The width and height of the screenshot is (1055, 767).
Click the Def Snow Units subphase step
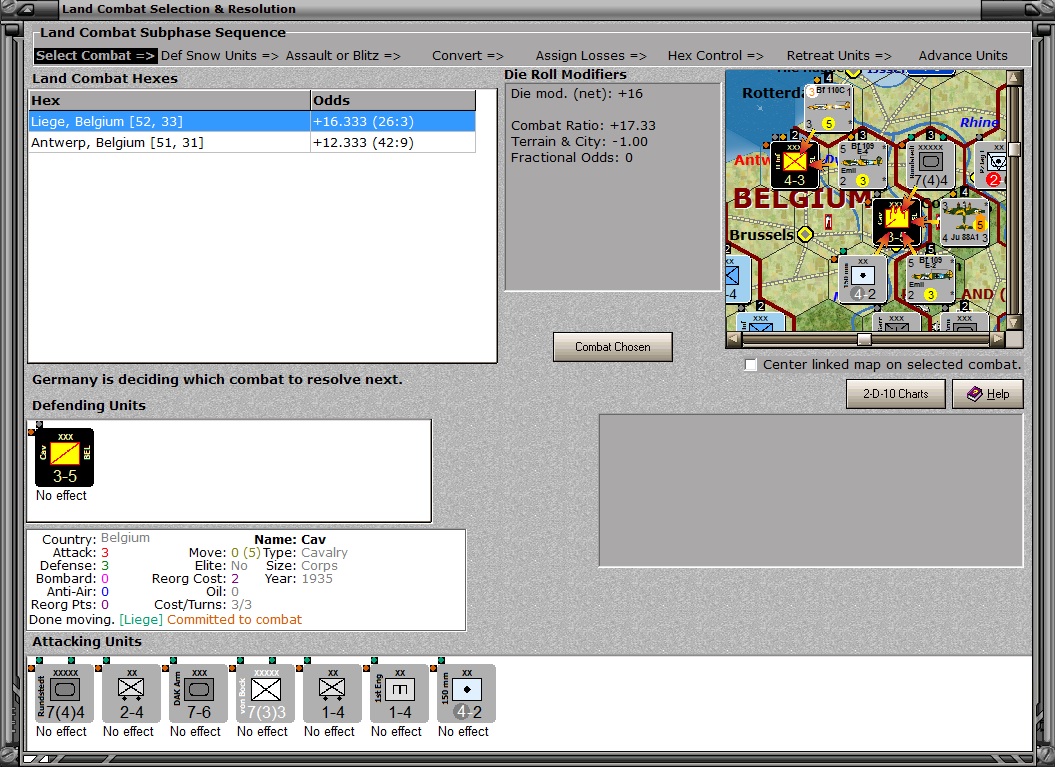click(219, 56)
